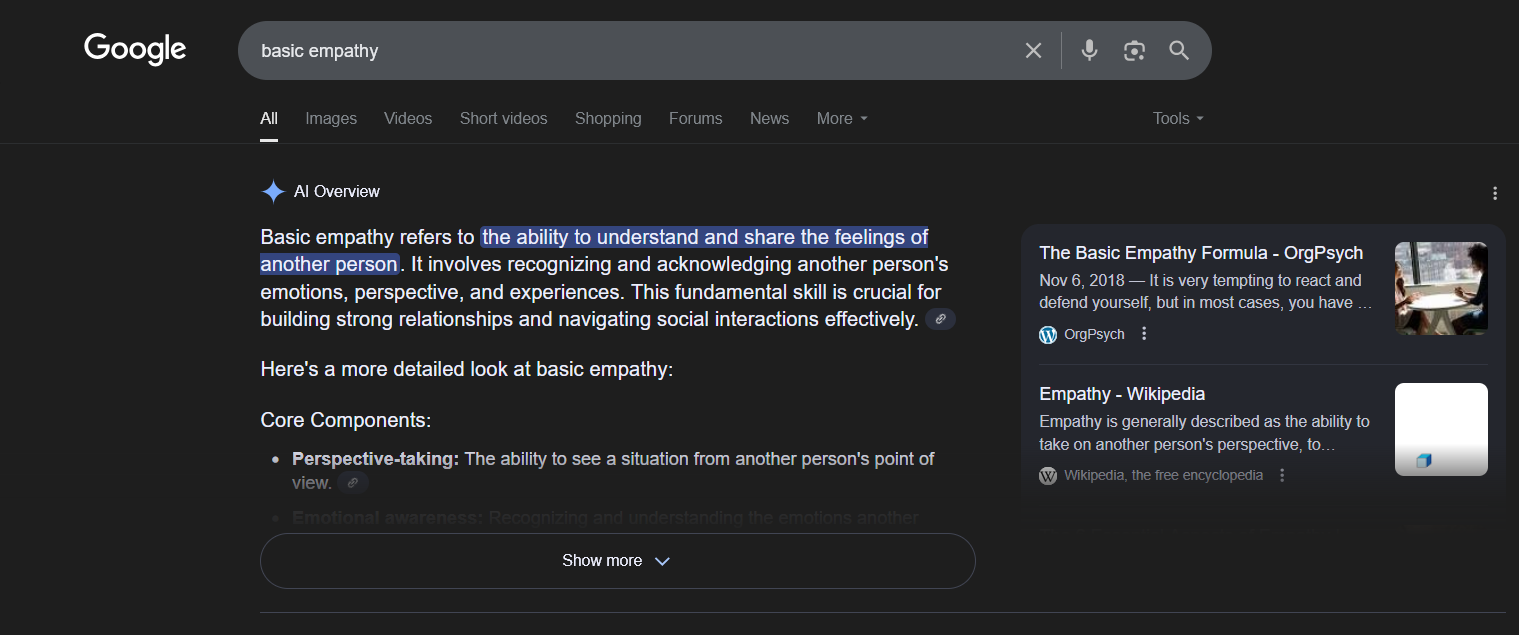Image resolution: width=1519 pixels, height=635 pixels.
Task: Click the bold 'Perspective-taking:' label
Action: pos(376,459)
